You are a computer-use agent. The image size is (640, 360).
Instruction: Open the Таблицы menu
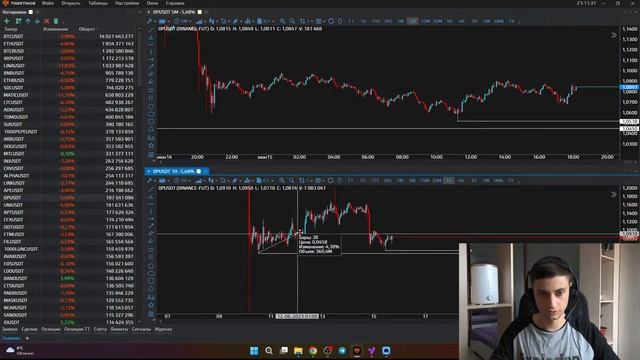[98, 3]
